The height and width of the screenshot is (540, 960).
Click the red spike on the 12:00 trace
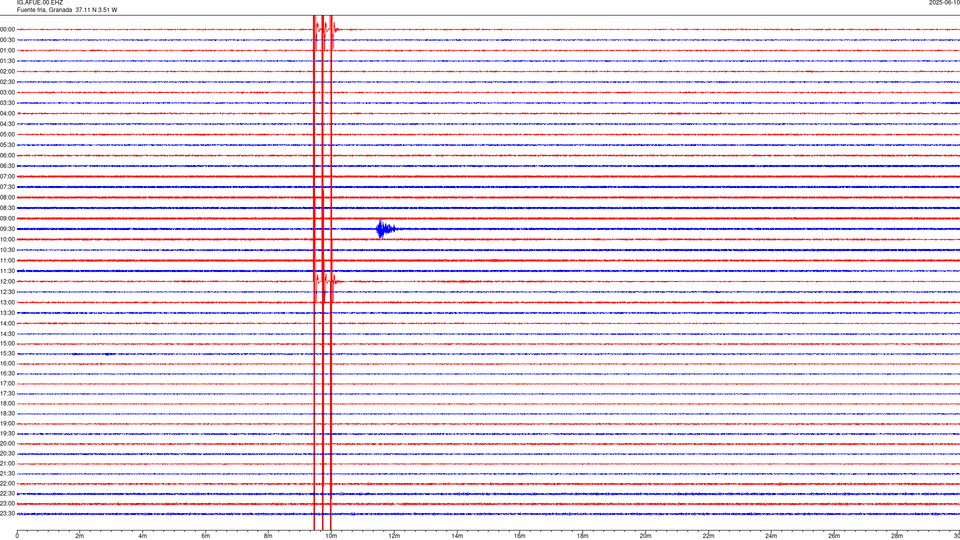[x=324, y=282]
